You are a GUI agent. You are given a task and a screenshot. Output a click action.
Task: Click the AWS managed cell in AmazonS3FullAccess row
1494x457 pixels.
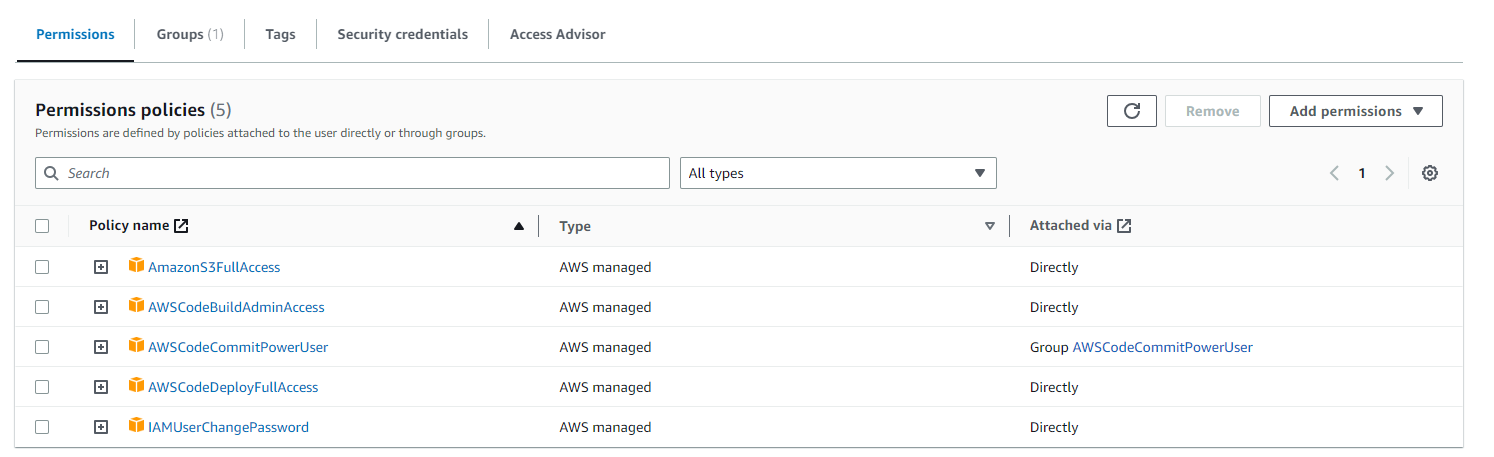click(x=605, y=267)
